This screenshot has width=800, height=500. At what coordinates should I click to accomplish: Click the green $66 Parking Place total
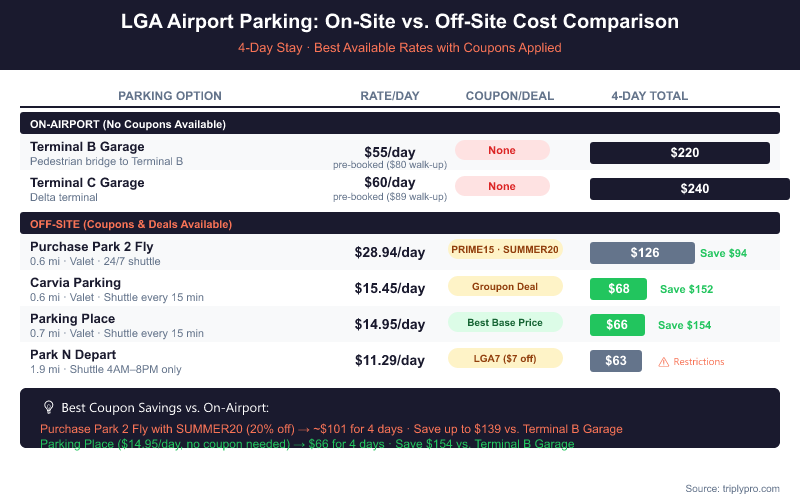(617, 325)
